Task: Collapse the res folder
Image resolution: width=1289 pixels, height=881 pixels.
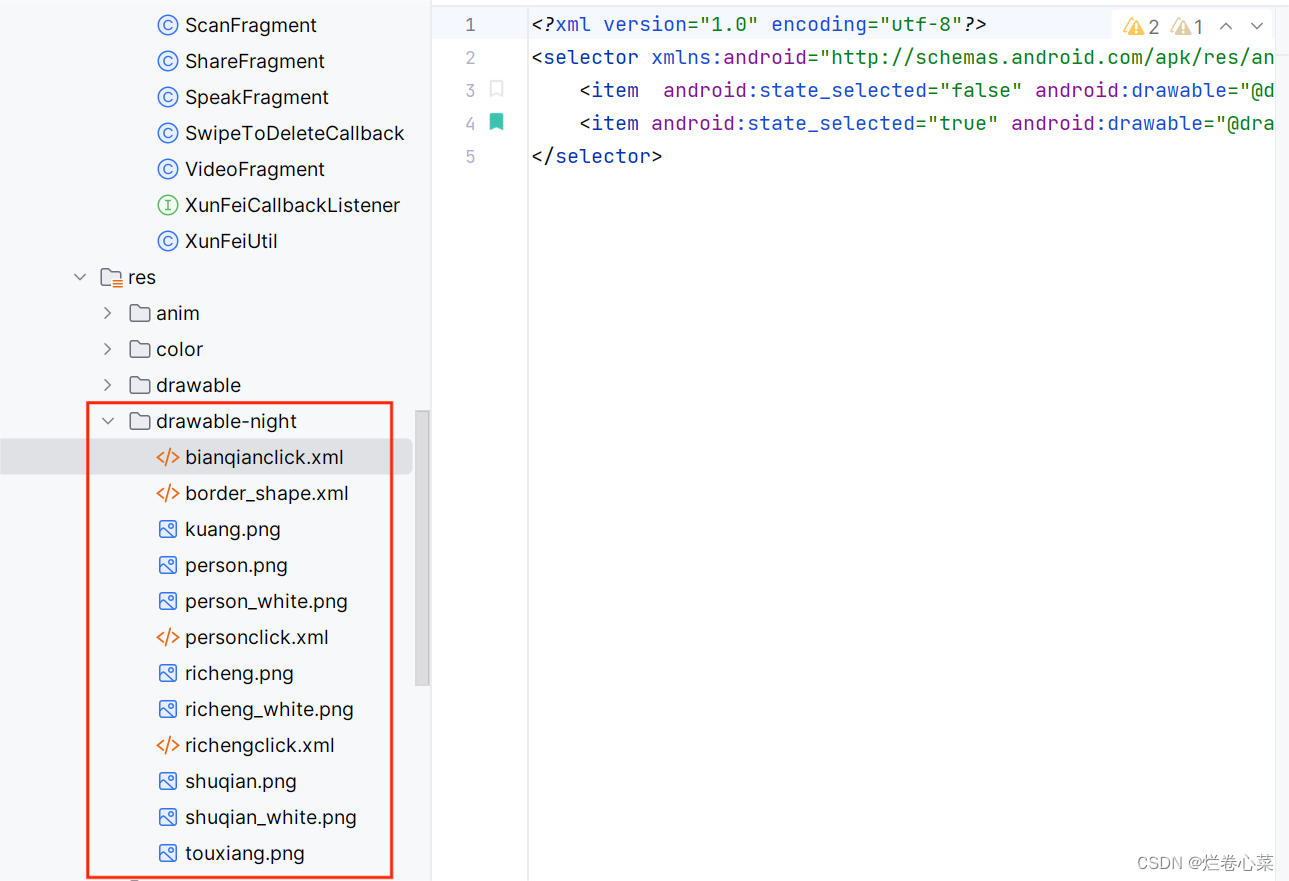Action: (79, 277)
